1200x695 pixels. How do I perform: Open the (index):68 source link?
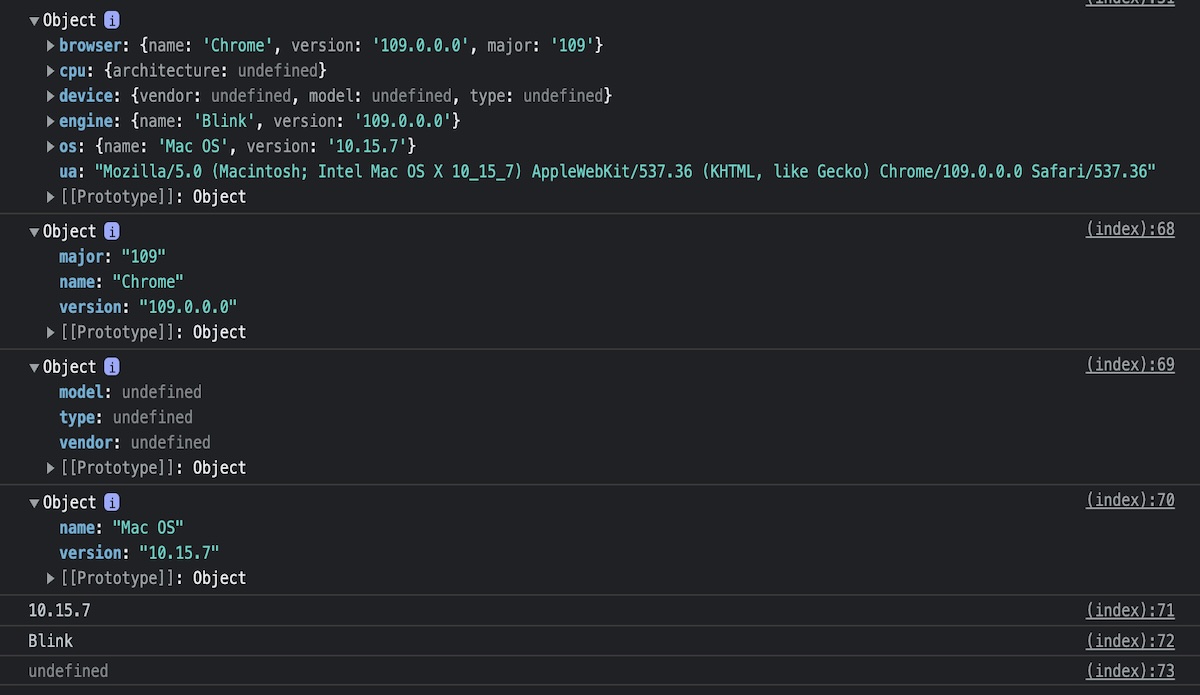(1129, 230)
